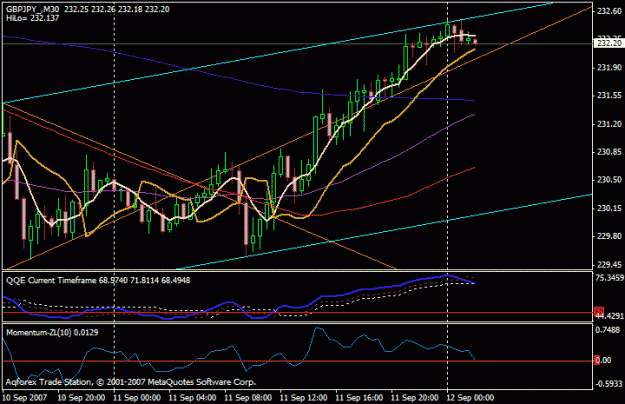Click the 10 Sep 2007 time axis label
This screenshot has width=625, height=404.
pos(25,398)
